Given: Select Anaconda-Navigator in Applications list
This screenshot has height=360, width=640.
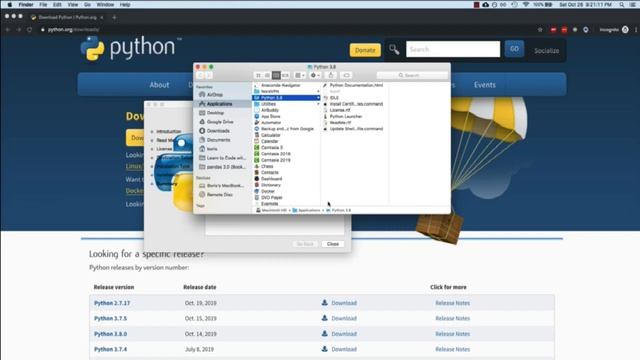Looking at the screenshot, I should [x=280, y=85].
